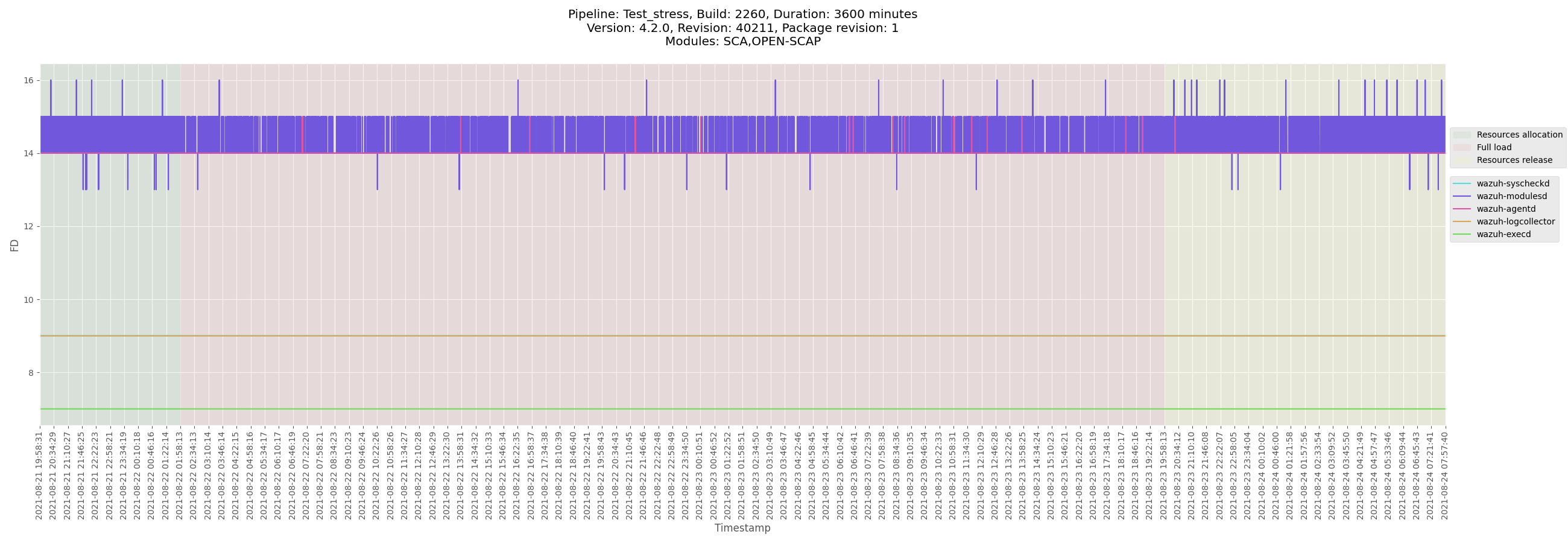Click the first timestamp 2021-08-21 19:58:31
Image resolution: width=1568 pixels, height=543 pixels.
point(39,475)
